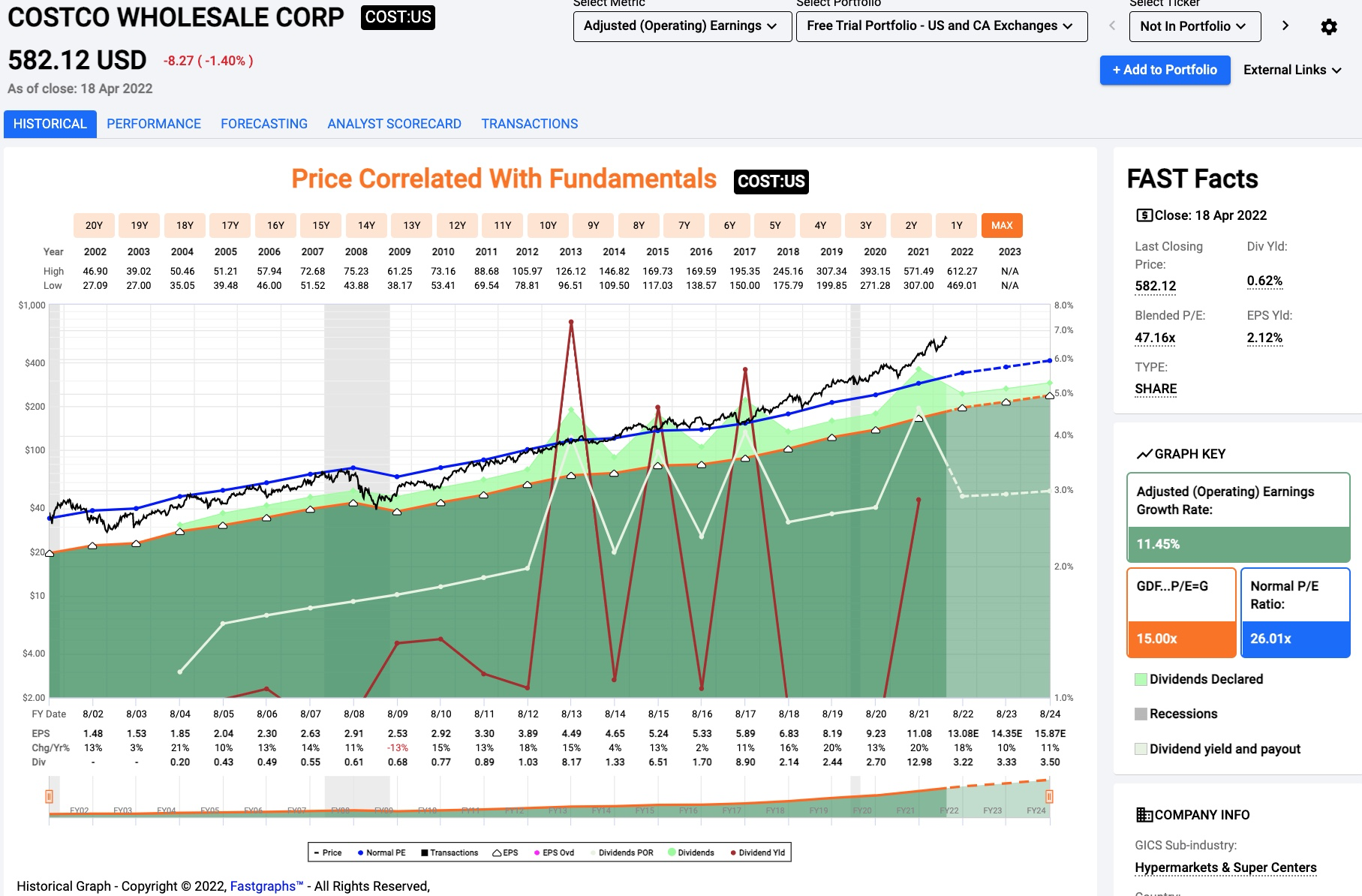Select MAX time range

(1002, 225)
